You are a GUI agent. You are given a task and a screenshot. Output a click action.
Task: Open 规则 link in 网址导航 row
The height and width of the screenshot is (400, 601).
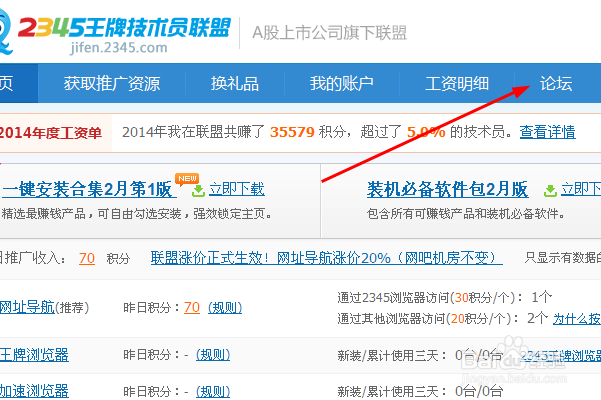click(225, 307)
